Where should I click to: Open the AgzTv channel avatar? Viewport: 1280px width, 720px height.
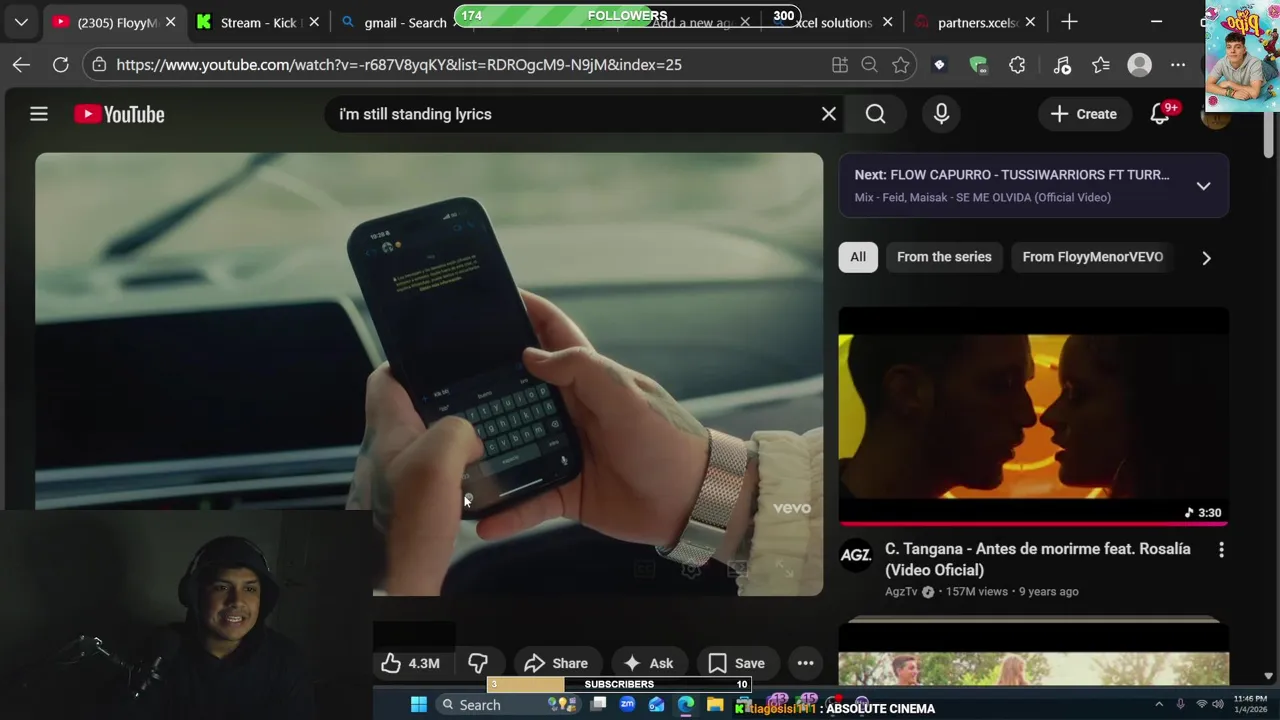855,555
